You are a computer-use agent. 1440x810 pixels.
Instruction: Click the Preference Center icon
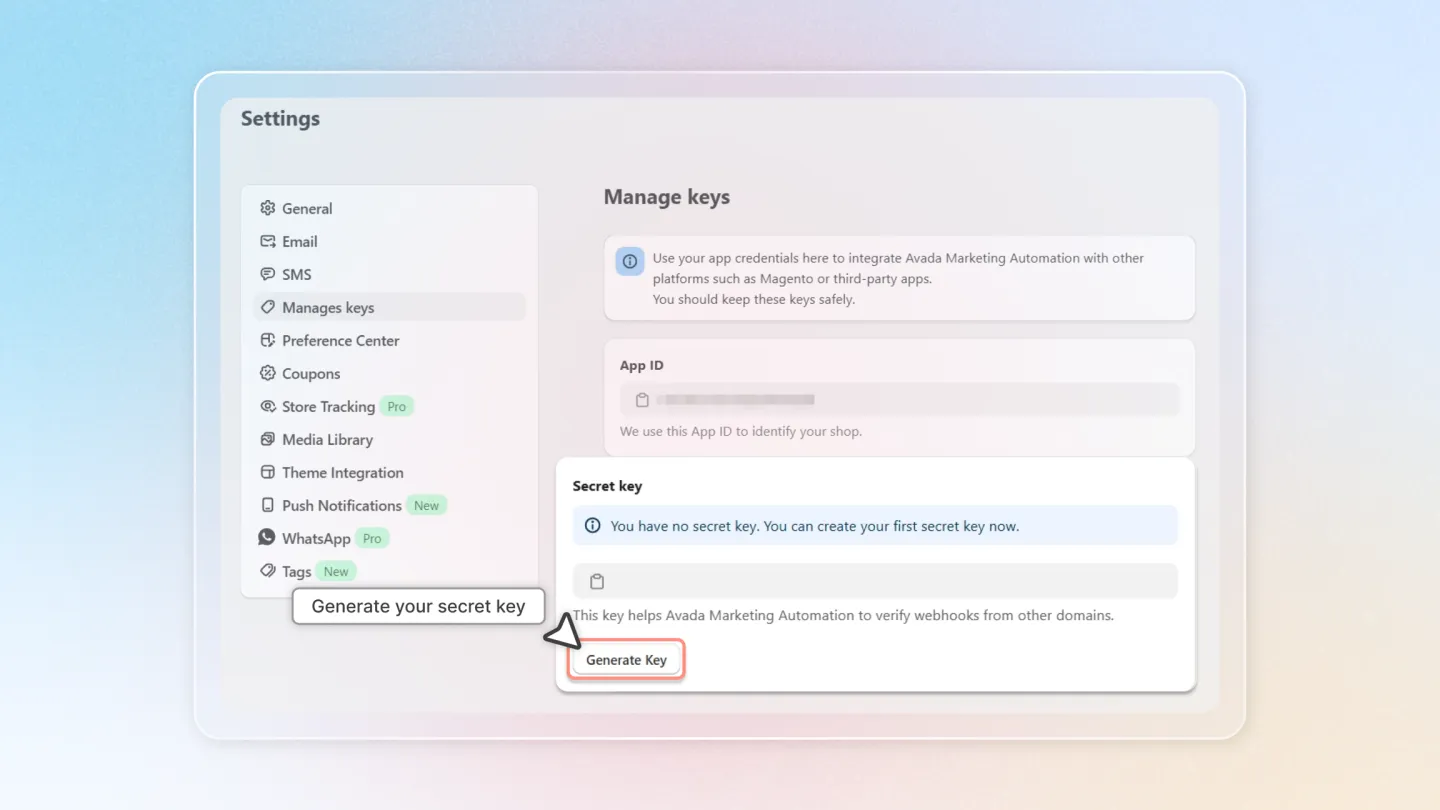pos(267,340)
